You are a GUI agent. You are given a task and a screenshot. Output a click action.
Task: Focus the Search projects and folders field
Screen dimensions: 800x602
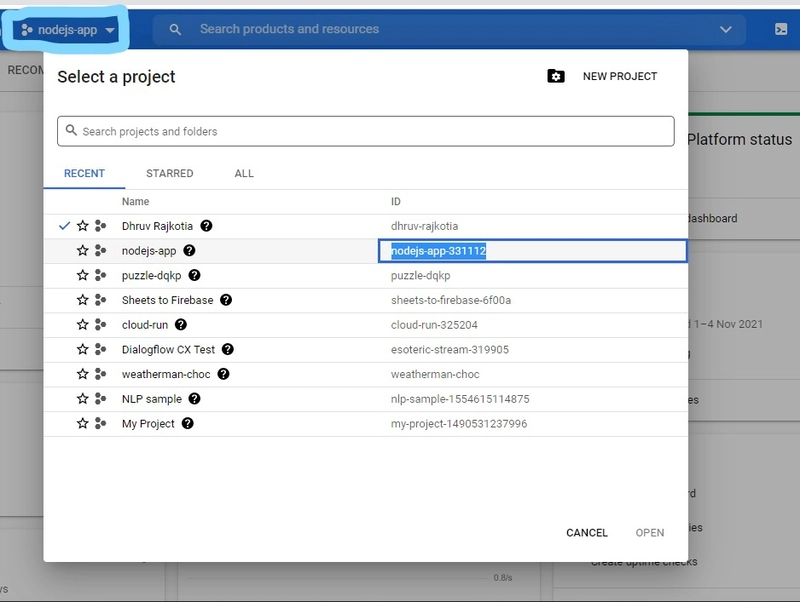pos(366,131)
